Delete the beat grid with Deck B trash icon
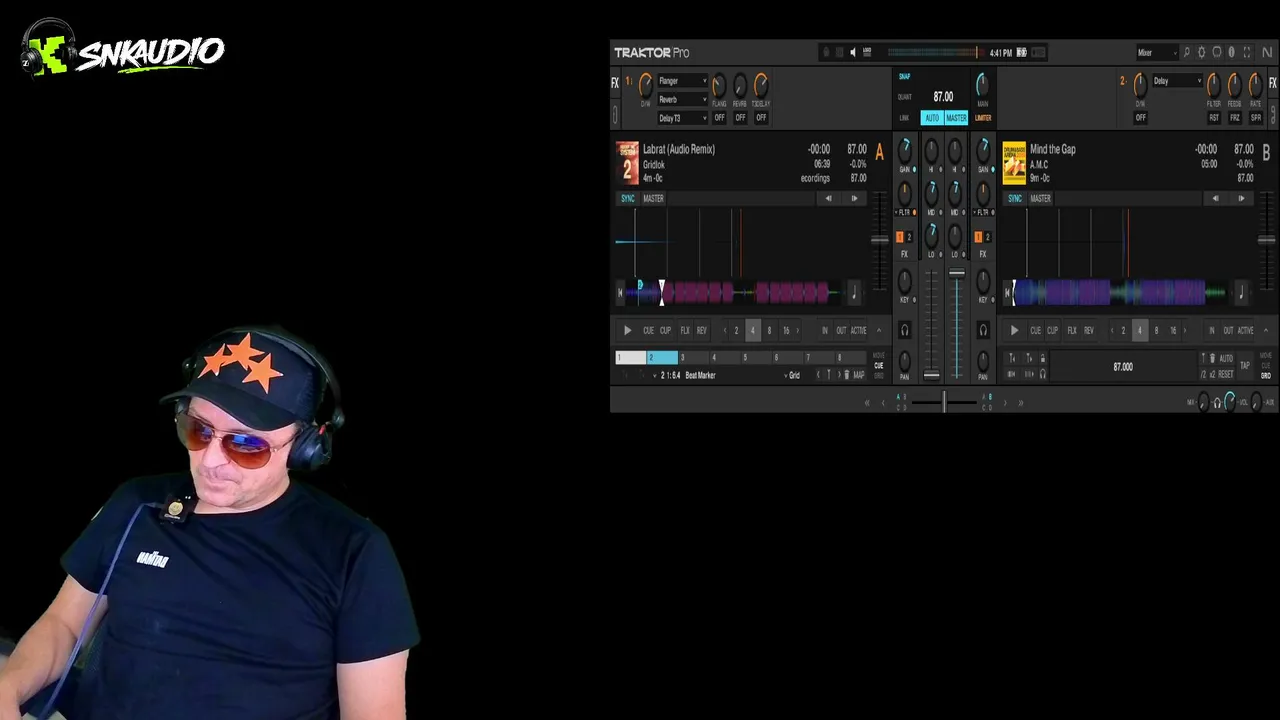Viewport: 1280px width, 720px height. 1212,359
